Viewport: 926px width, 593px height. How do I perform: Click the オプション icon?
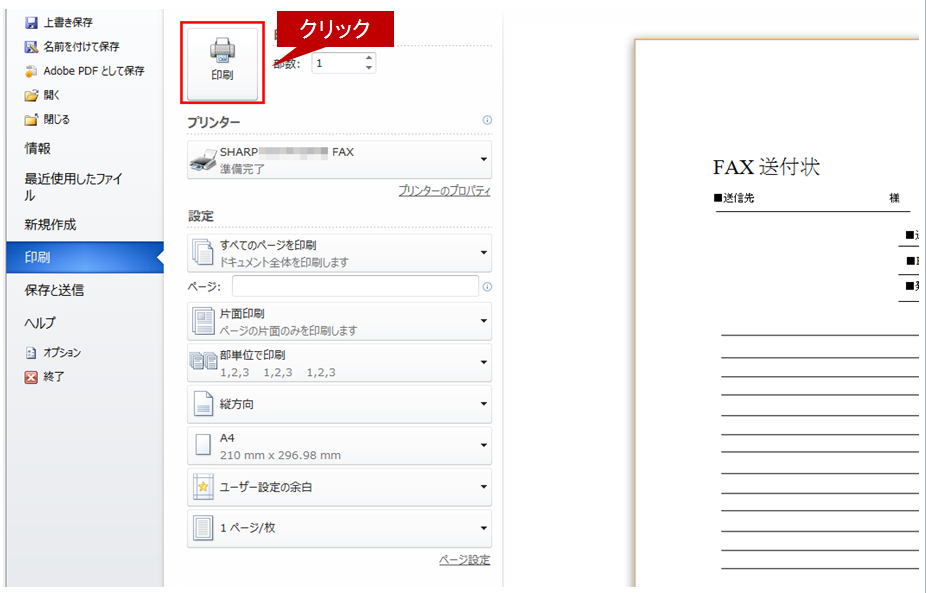point(31,353)
